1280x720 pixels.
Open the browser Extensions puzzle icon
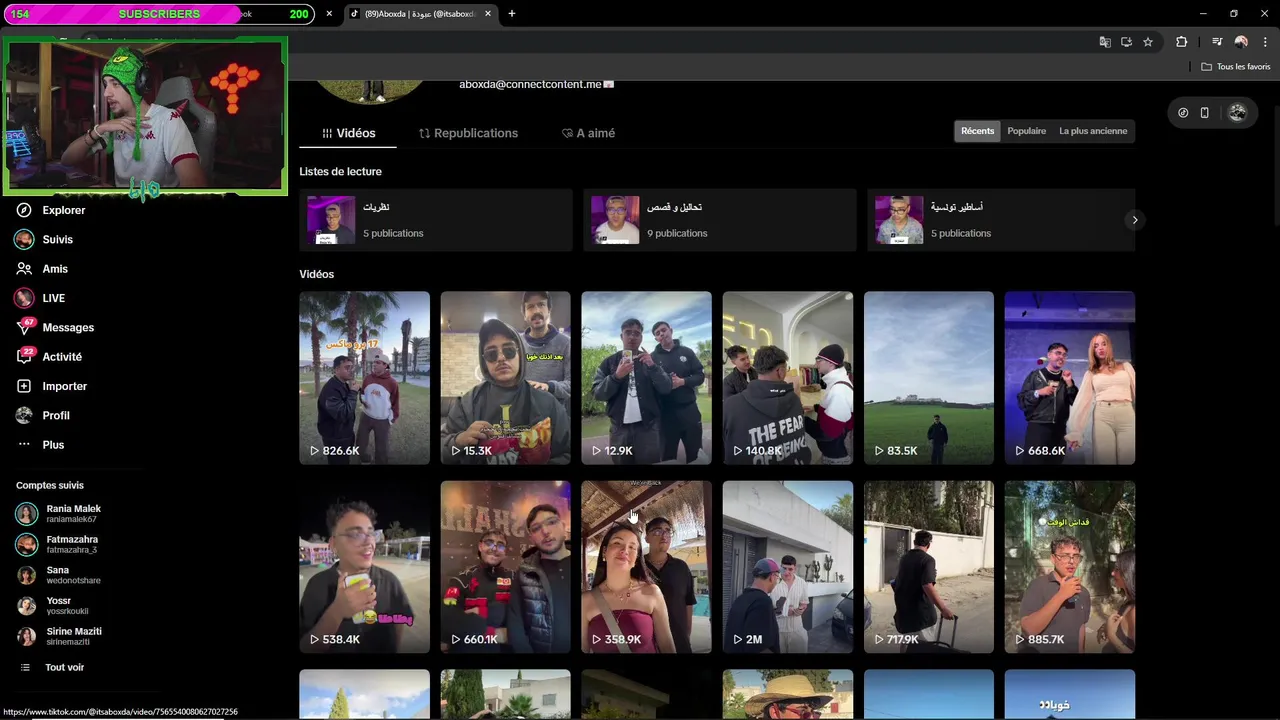(x=1182, y=42)
